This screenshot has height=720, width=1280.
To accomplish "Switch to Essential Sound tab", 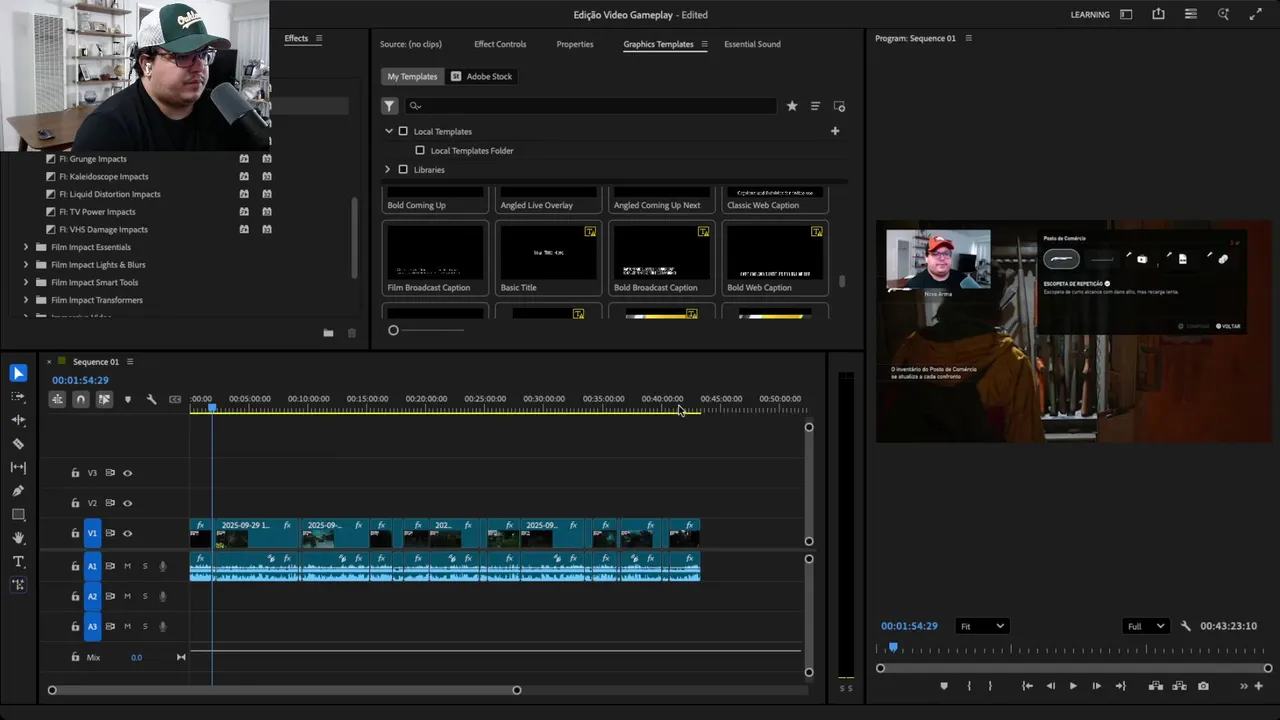I will pos(752,44).
